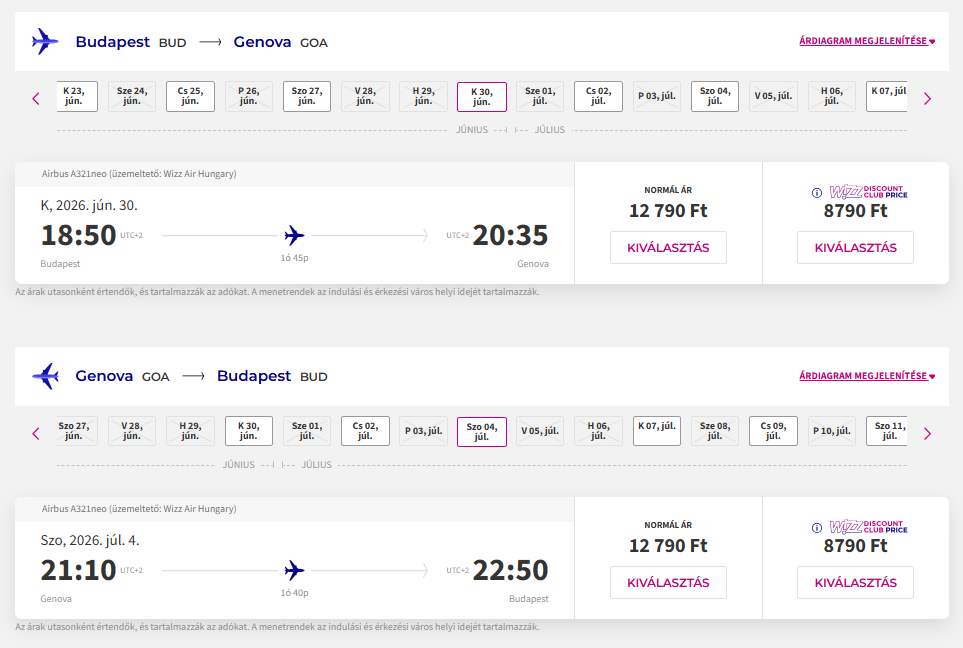The height and width of the screenshot is (648, 963).
Task: Select normal price 12 790 Ft outbound flight
Action: [668, 248]
